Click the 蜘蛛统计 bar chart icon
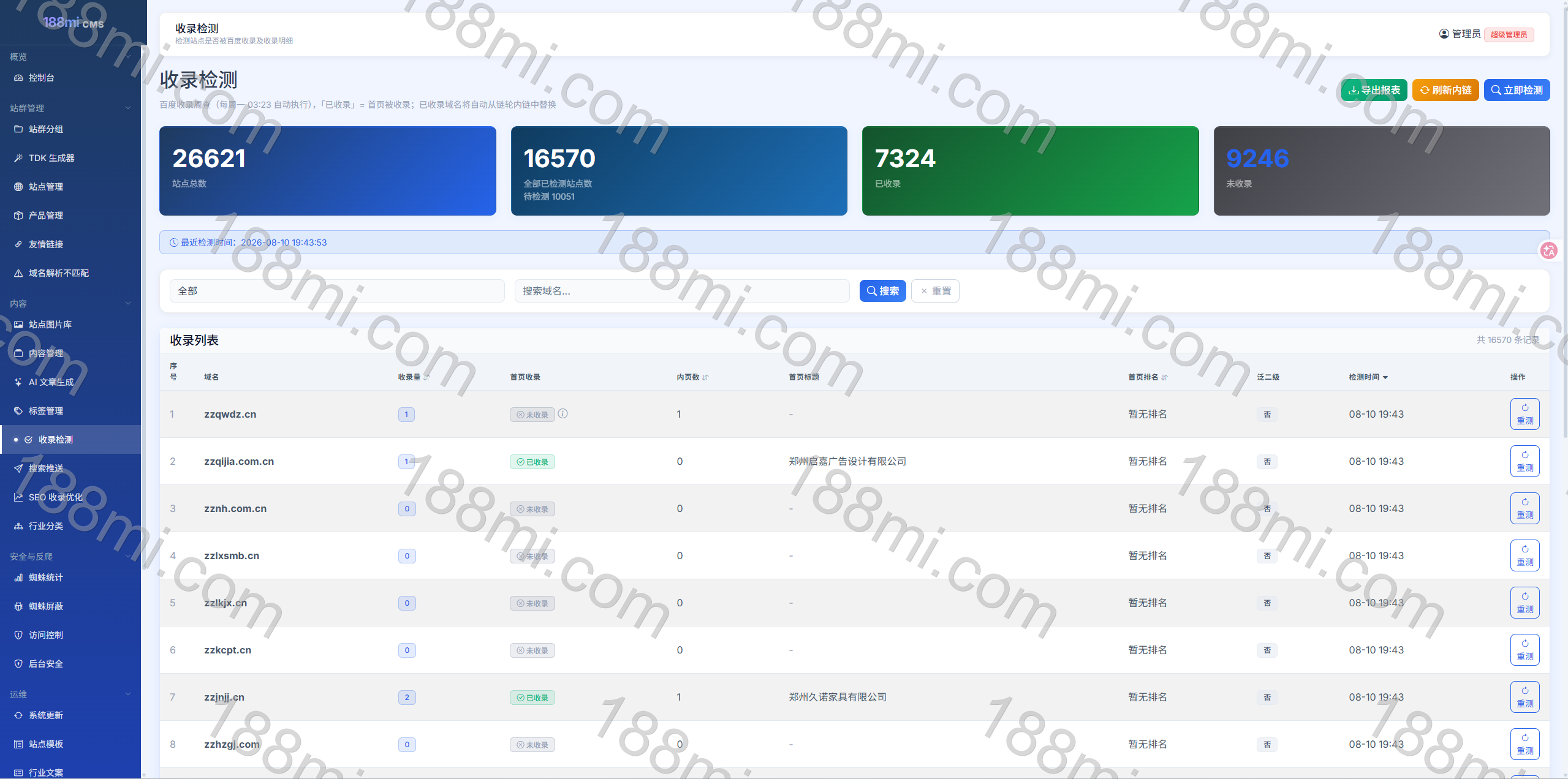The width and height of the screenshot is (1568, 779). (x=18, y=578)
